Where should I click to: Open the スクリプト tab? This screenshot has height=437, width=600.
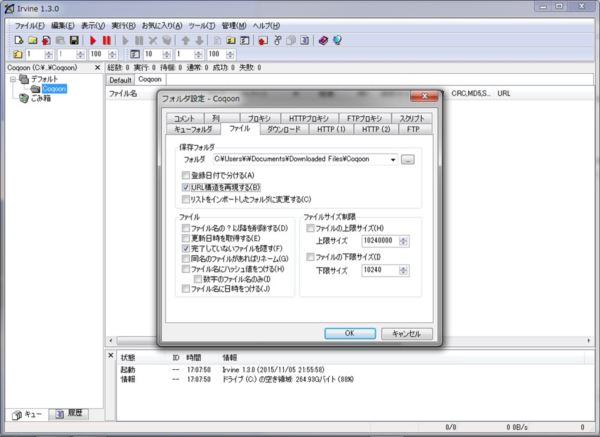click(412, 118)
